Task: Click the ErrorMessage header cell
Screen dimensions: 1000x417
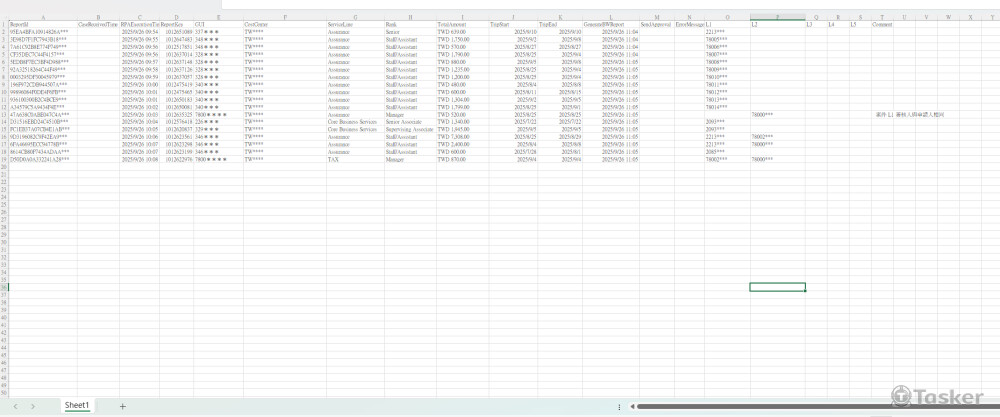Action: tap(689, 24)
